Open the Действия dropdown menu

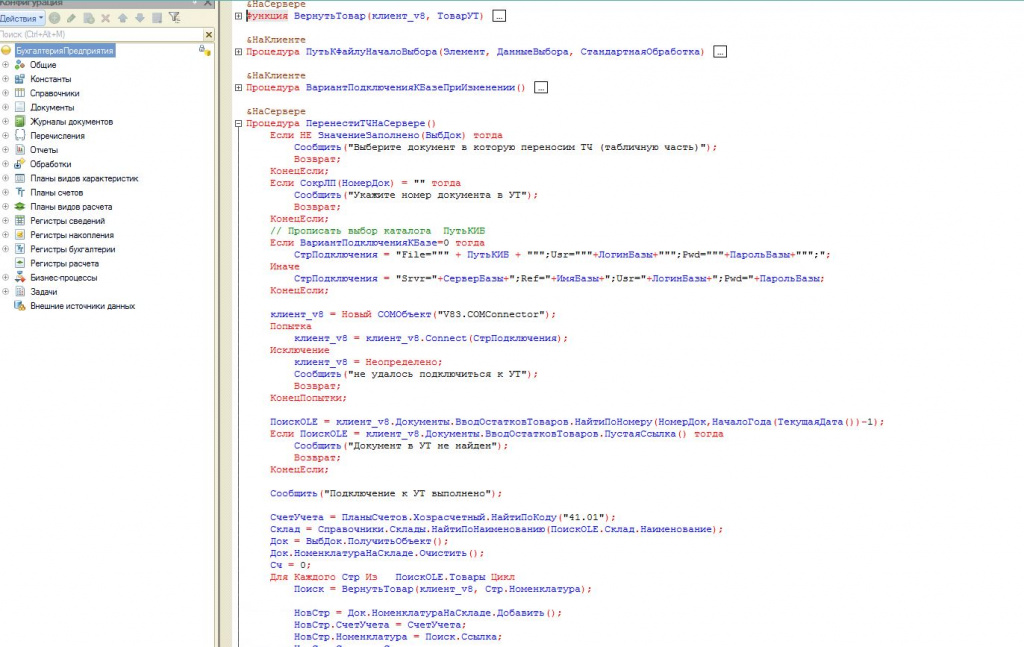[x=22, y=18]
